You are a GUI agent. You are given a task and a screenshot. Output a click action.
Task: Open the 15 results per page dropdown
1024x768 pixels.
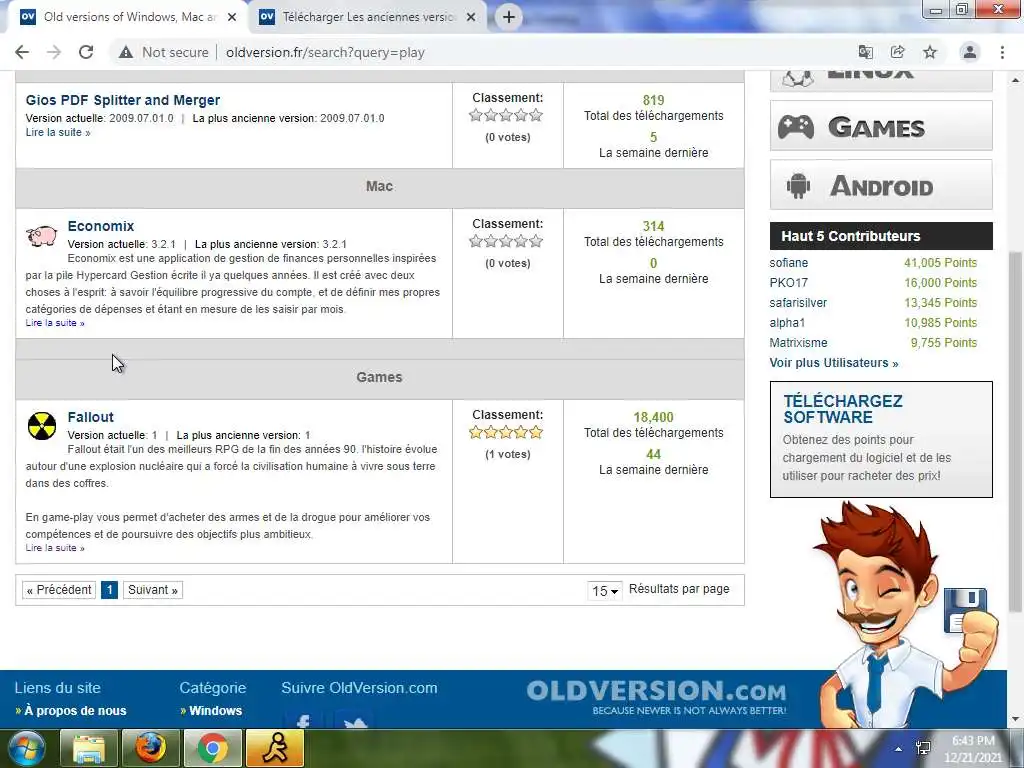click(605, 591)
